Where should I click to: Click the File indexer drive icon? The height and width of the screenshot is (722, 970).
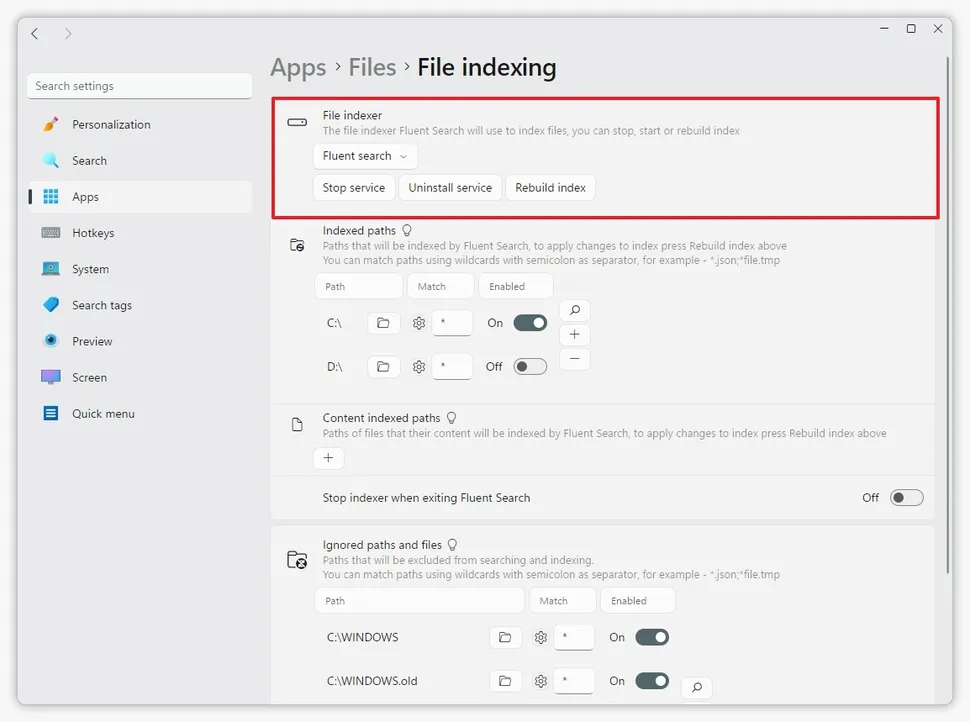click(297, 122)
